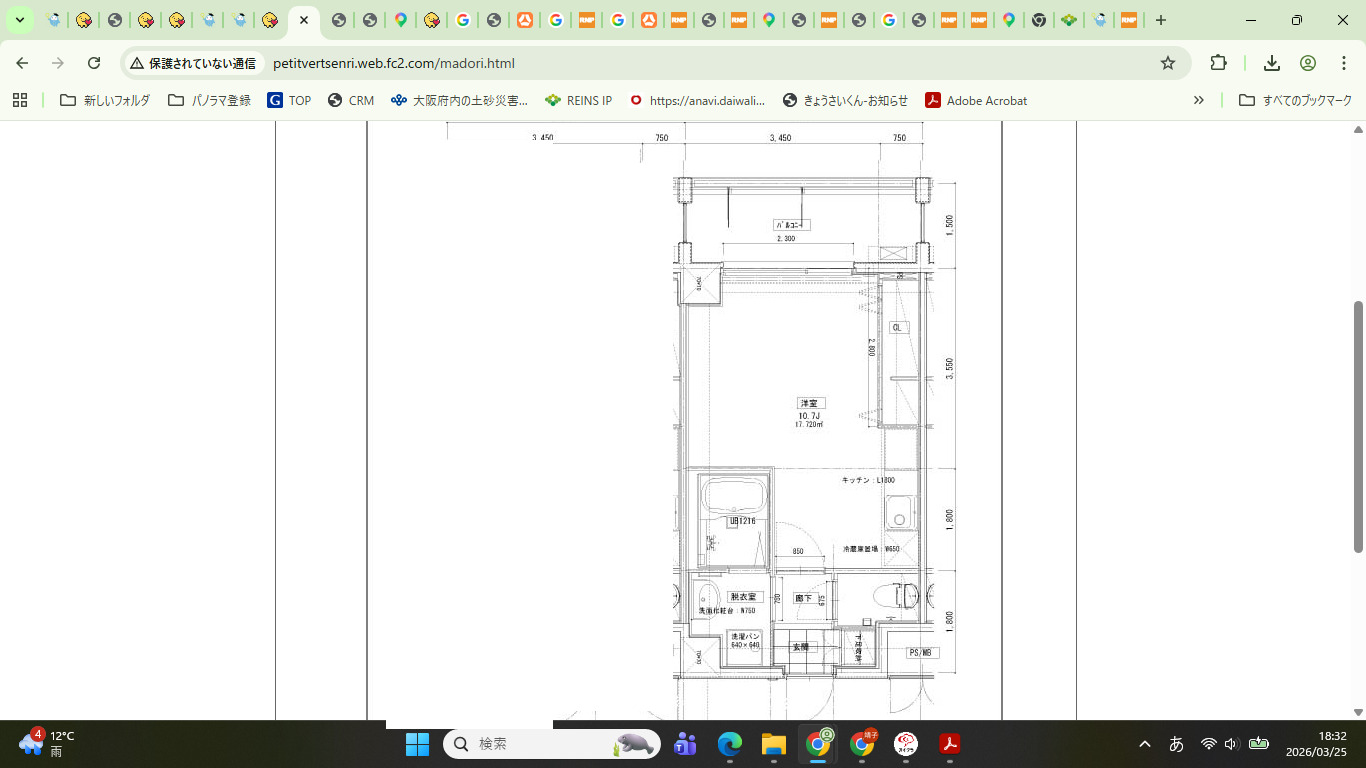This screenshot has width=1366, height=768.
Task: Launch File Explorer from the taskbar
Action: click(774, 744)
